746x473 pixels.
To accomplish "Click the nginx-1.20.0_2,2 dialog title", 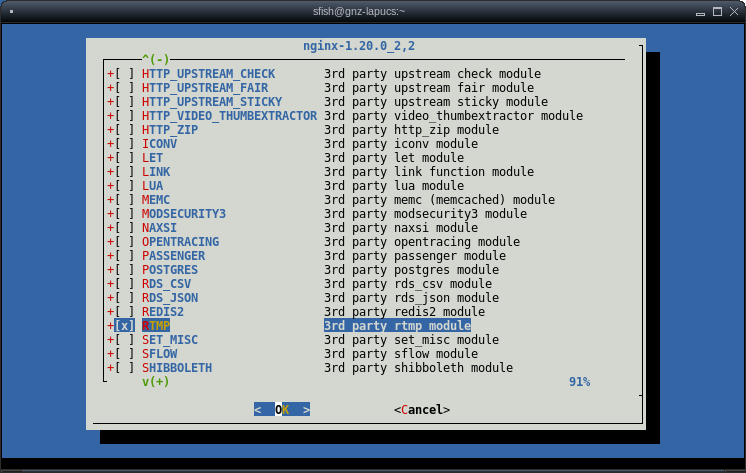I will point(359,46).
